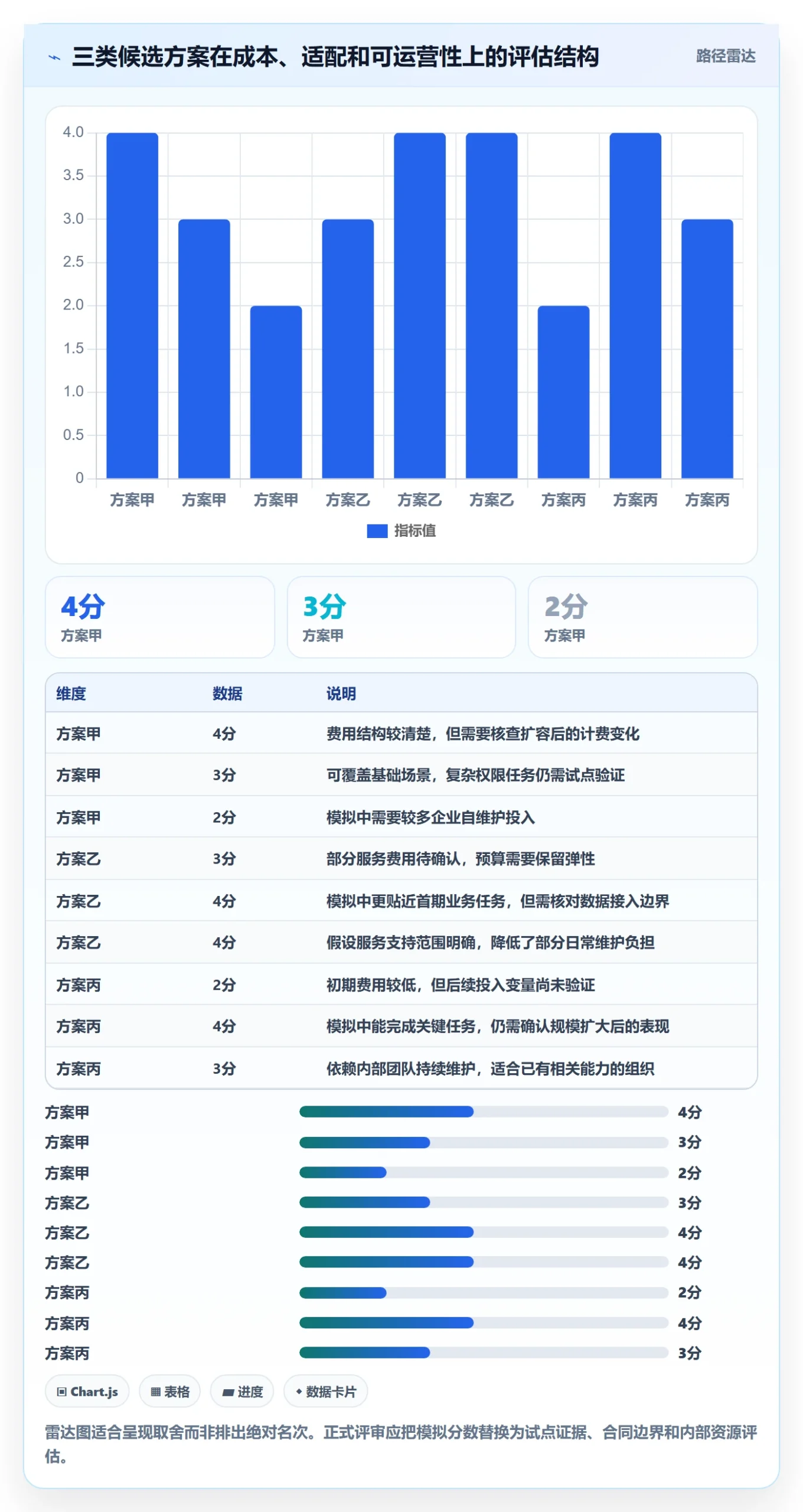Toggle the 指标值 legend item under the chart
The height and width of the screenshot is (1512, 803).
point(401,530)
